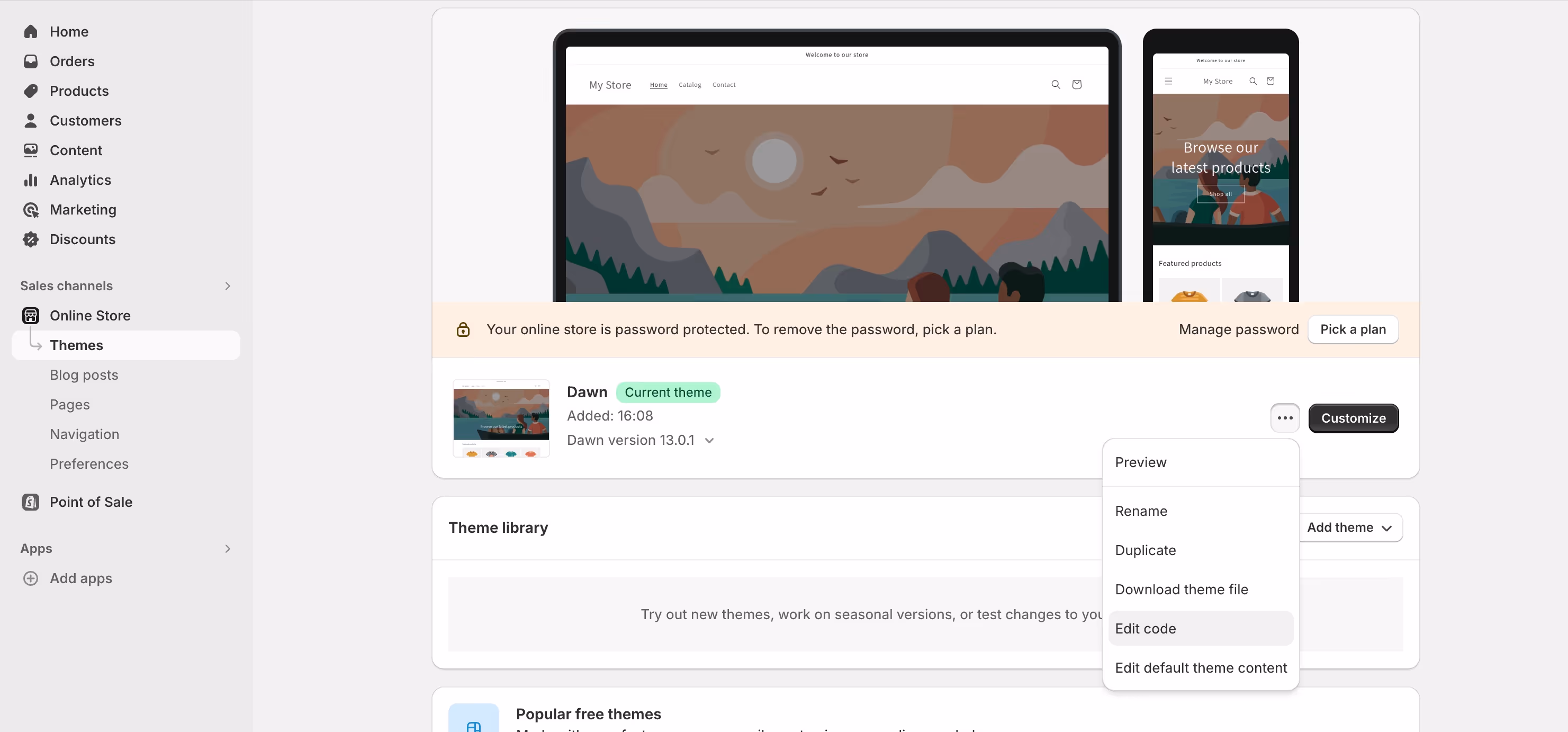Click search icon in desktop store preview

(1056, 85)
